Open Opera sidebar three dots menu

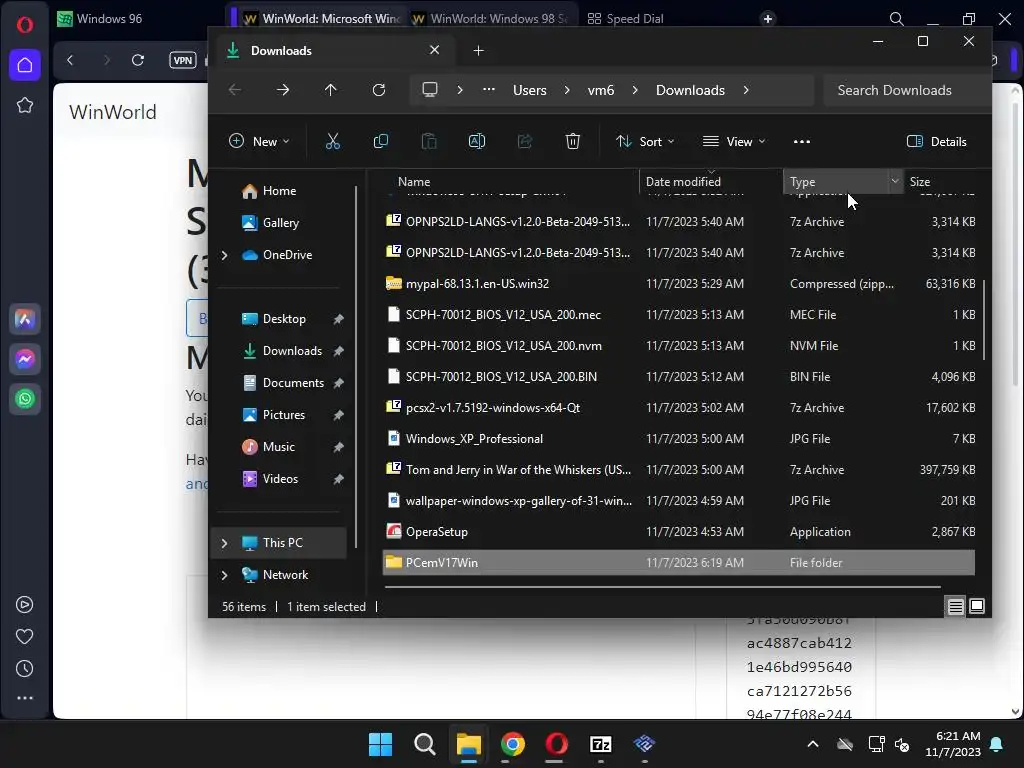25,698
